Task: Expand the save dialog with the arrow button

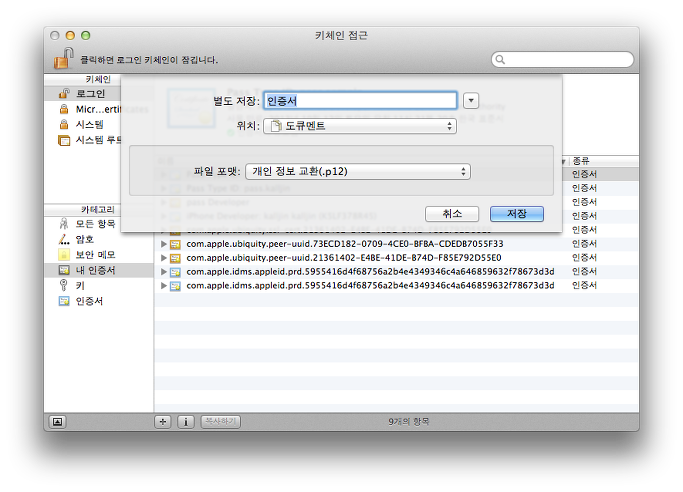Action: coord(471,101)
